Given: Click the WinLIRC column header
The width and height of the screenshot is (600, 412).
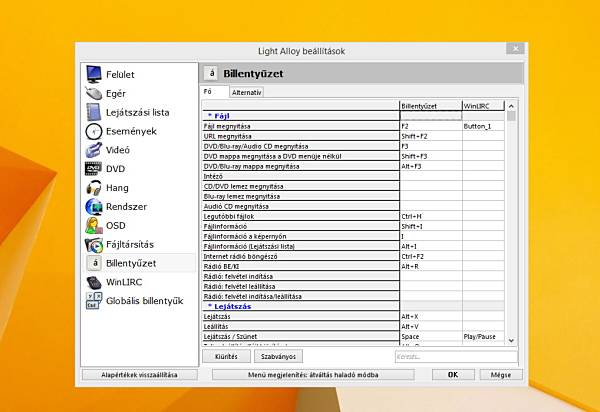Looking at the screenshot, I should (484, 106).
